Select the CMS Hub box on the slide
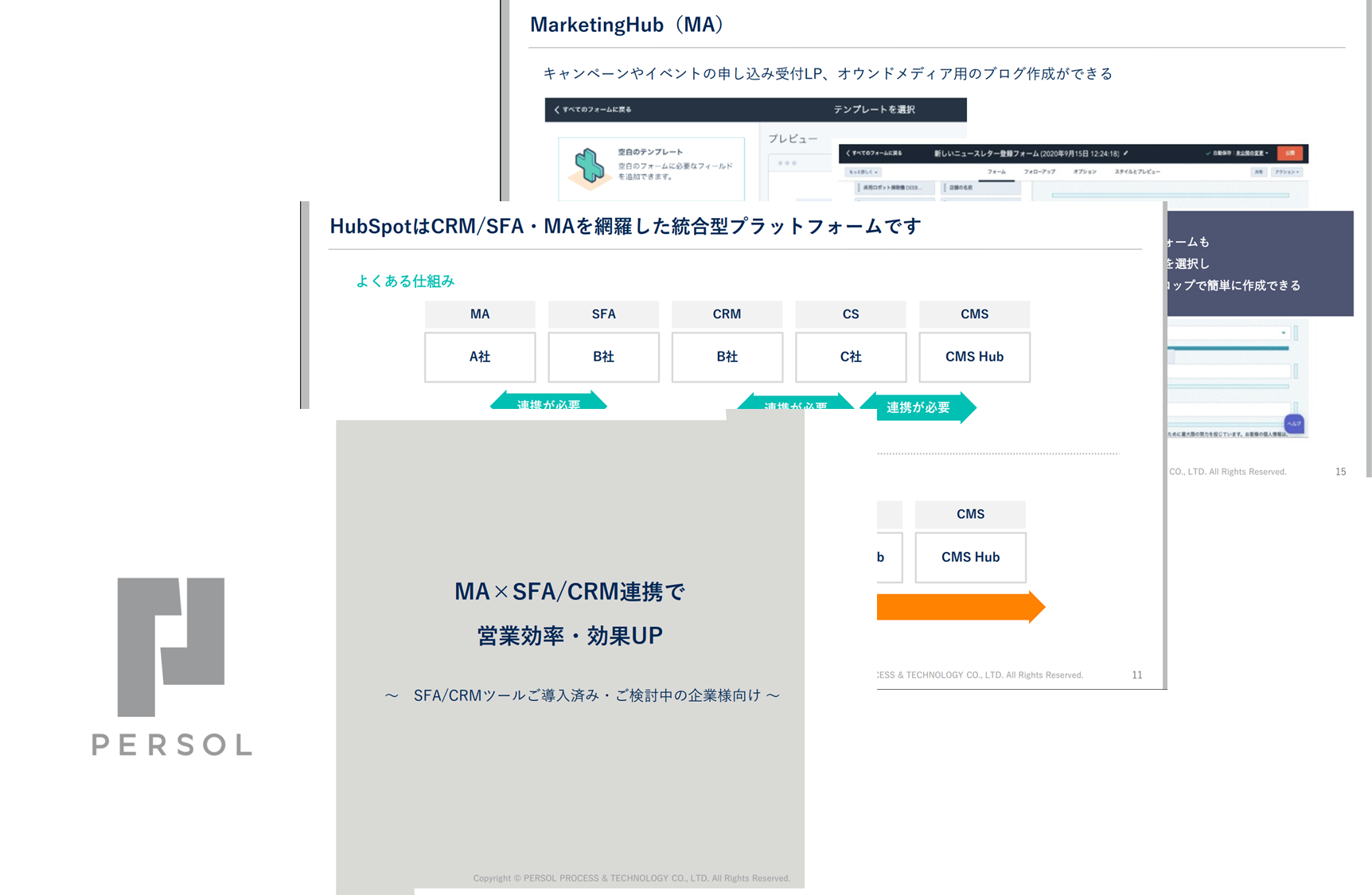Viewport: 1372px width, 895px height. pos(974,357)
